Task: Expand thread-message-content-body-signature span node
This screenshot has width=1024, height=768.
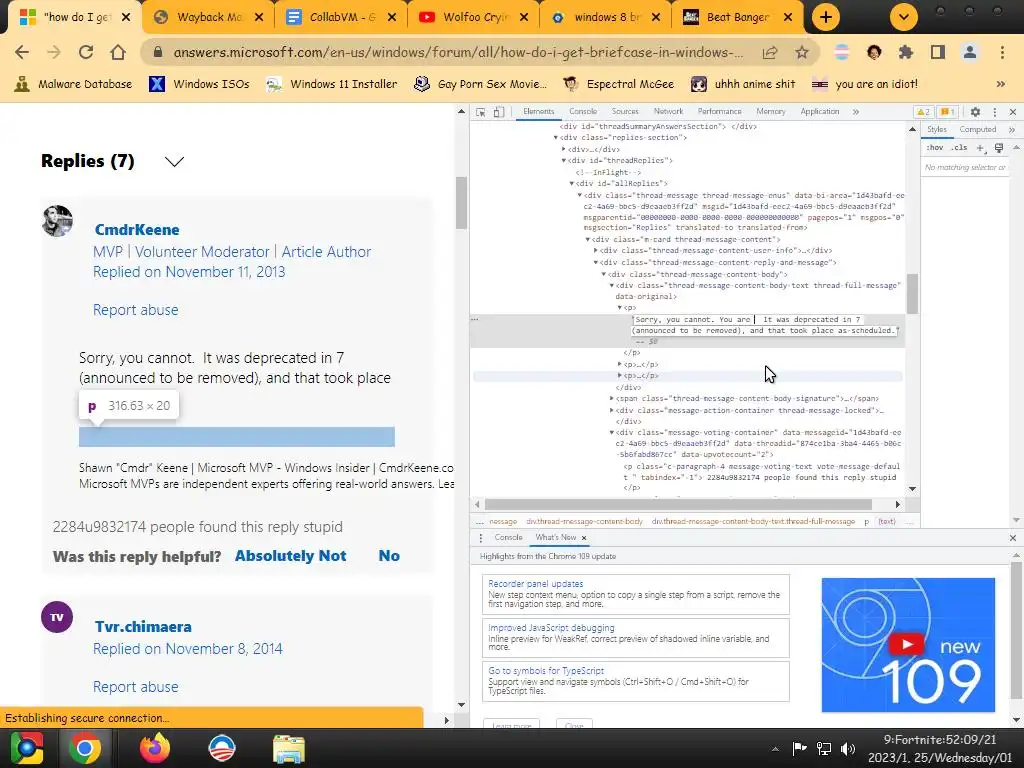Action: tap(612, 398)
